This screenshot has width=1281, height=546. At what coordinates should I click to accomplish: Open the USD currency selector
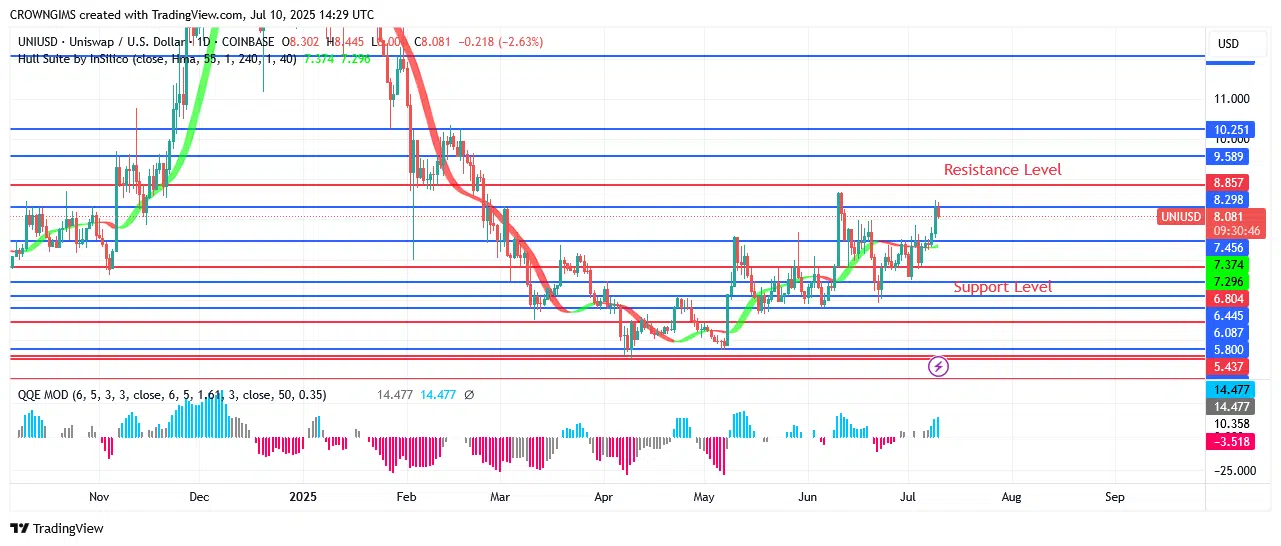(1228, 44)
